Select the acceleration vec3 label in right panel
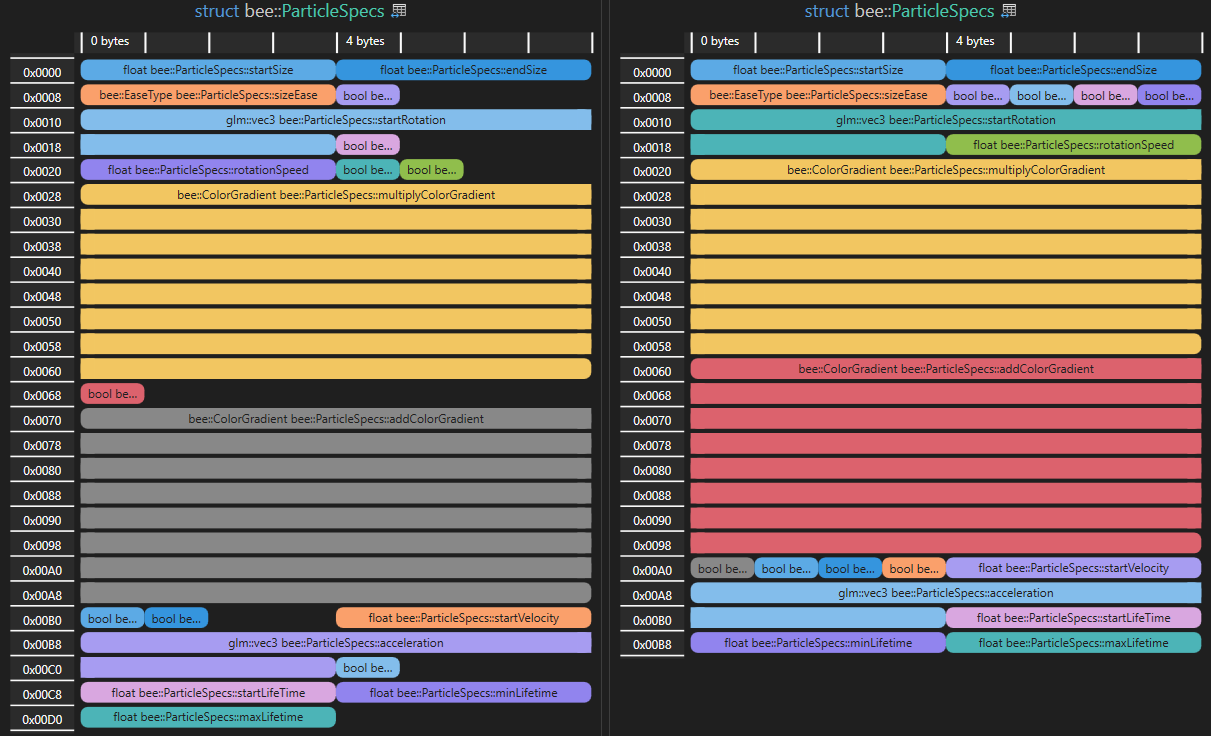Screen dimensions: 1211x736 (x=946, y=593)
